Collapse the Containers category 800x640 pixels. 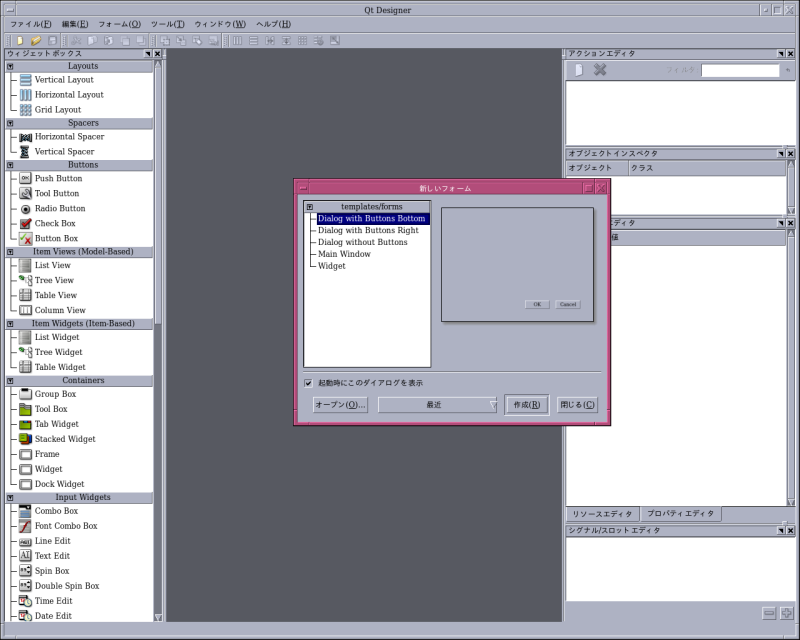point(10,381)
